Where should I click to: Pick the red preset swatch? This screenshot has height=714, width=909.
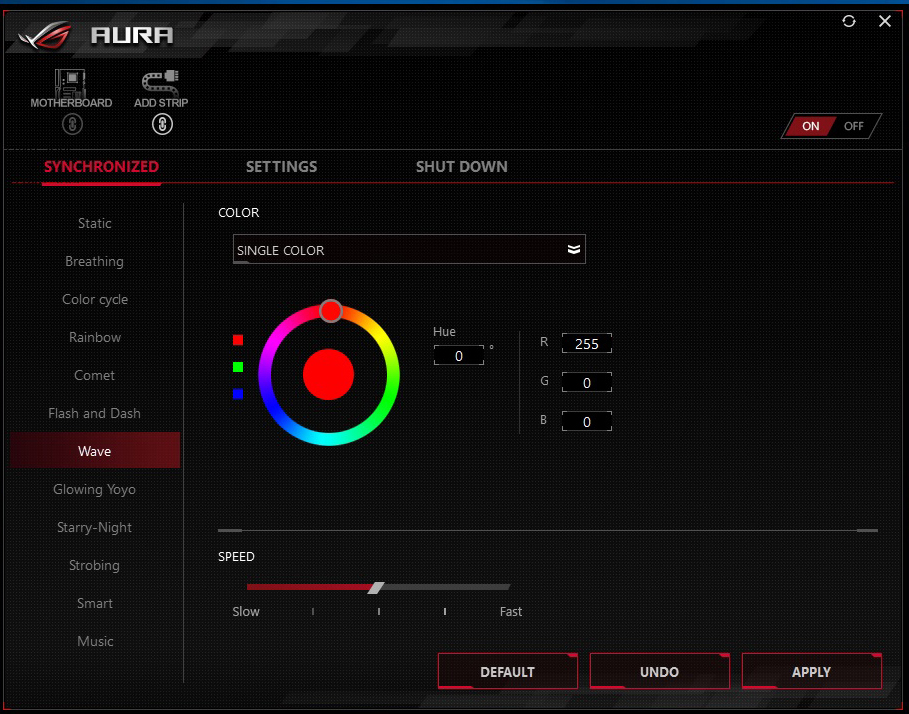coord(238,340)
